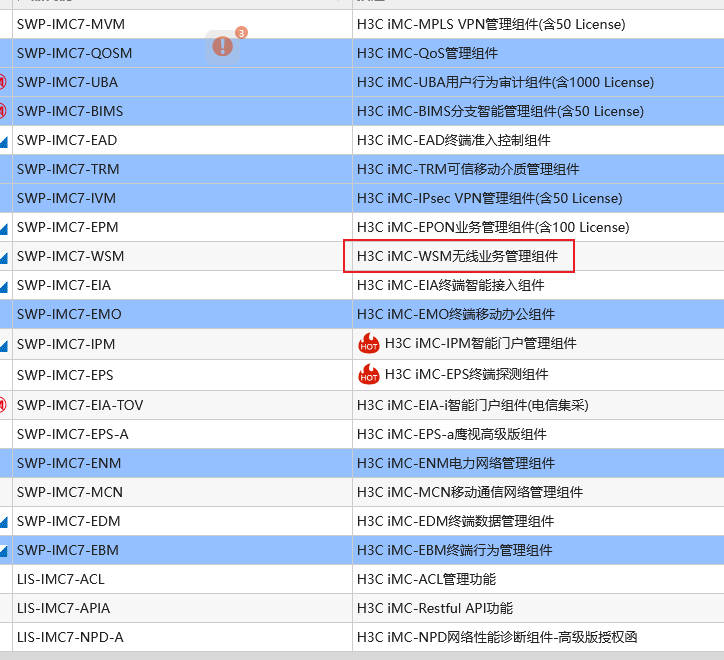
Task: Click the H3C iMC-BIMS分支智能管理组件 description
Action: [501, 111]
